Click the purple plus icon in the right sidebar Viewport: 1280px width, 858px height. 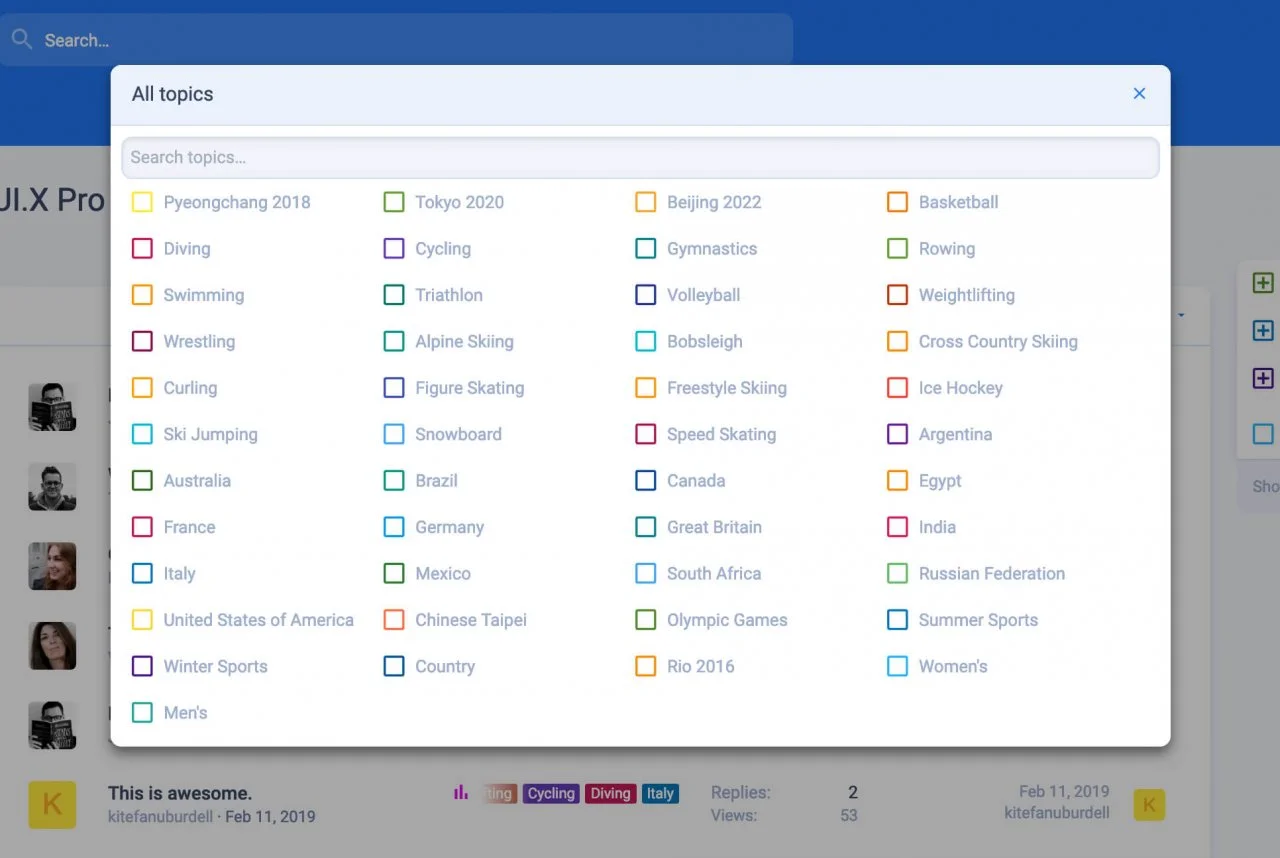click(x=1263, y=379)
